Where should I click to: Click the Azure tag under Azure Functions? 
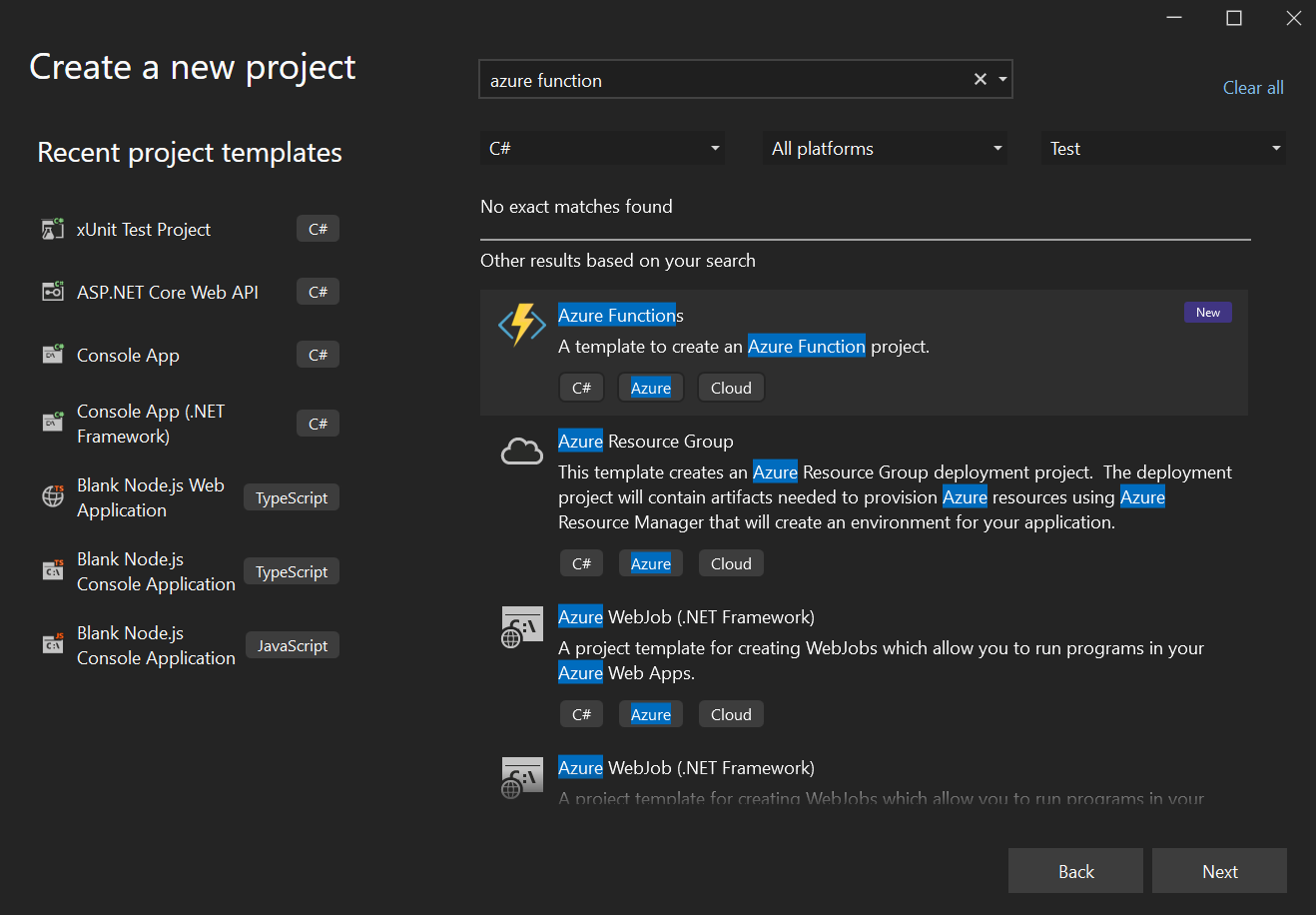651,388
